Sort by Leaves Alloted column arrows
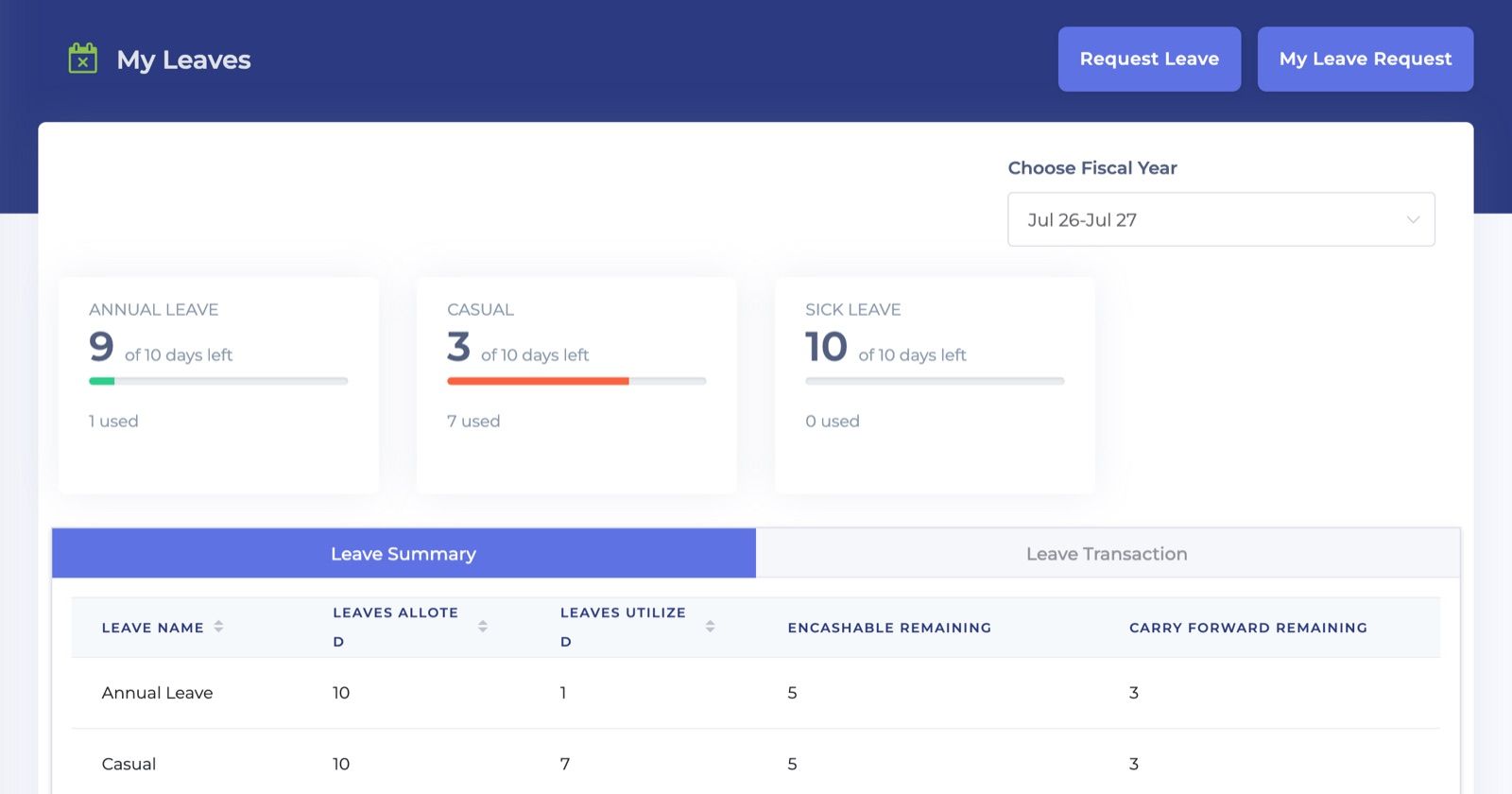The image size is (1512, 794). [x=483, y=627]
